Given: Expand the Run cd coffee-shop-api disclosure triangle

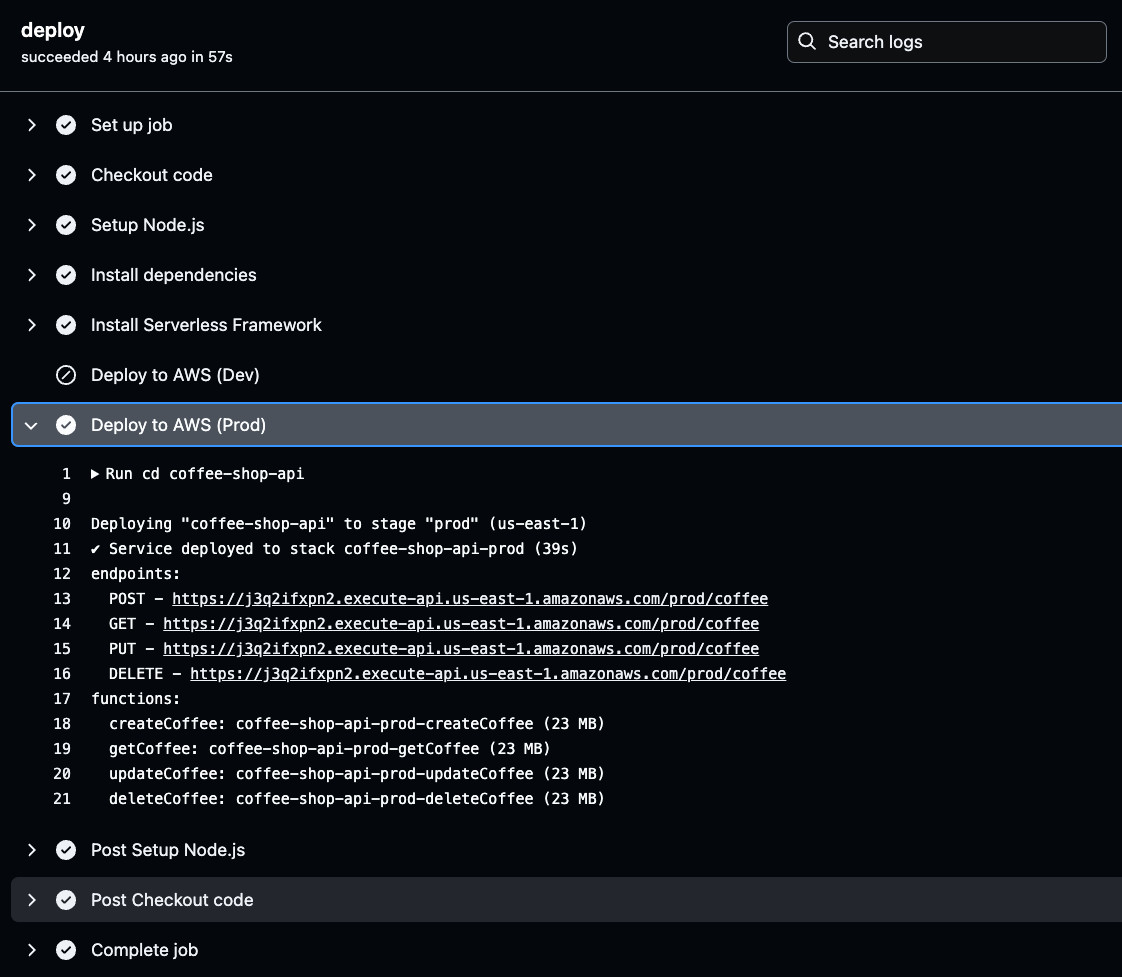Looking at the screenshot, I should pyautogui.click(x=94, y=474).
